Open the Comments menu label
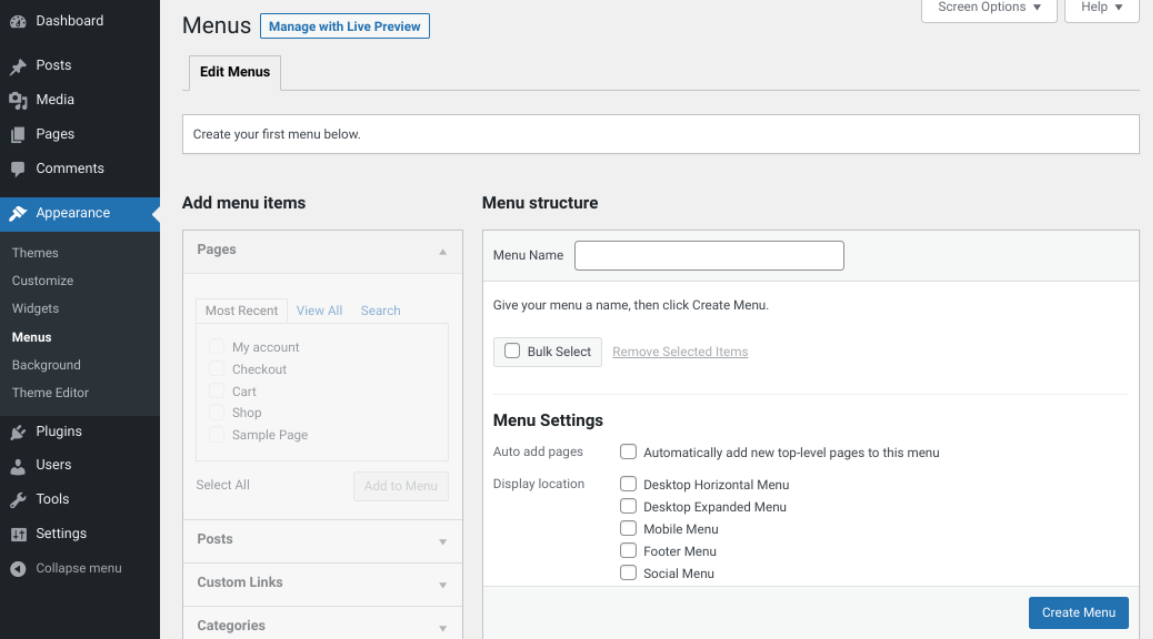The image size is (1153, 639). (x=70, y=168)
